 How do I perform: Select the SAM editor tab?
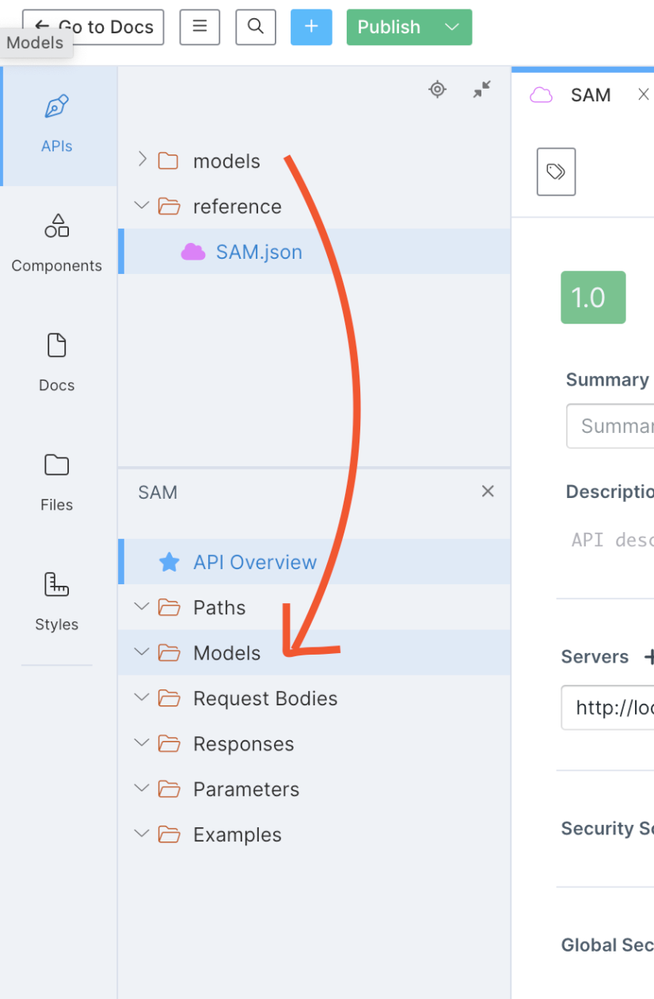click(590, 95)
